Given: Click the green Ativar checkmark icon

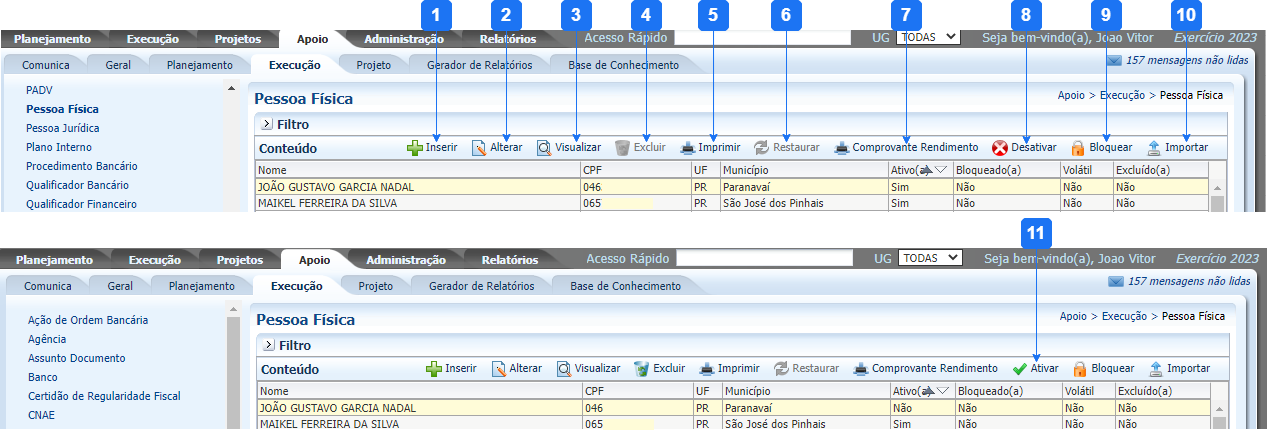Looking at the screenshot, I should (x=1019, y=369).
